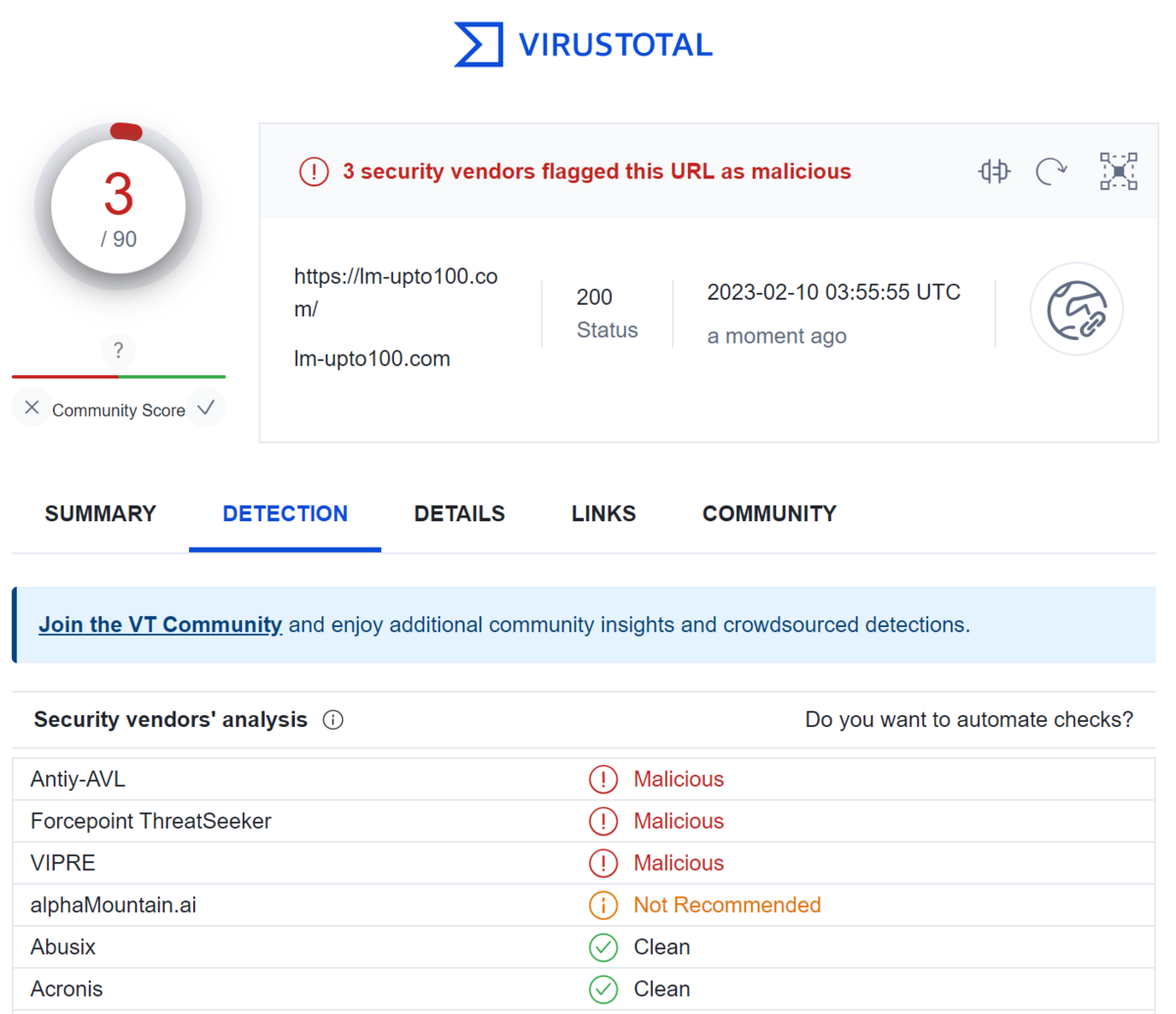Click the Security vendors' analysis heading
This screenshot has height=1014, width=1176.
coord(171,720)
